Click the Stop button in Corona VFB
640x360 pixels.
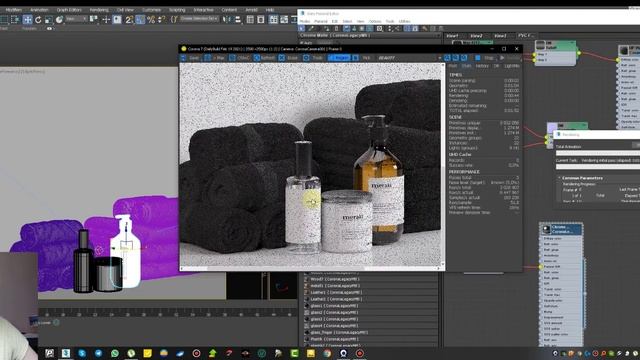pos(485,58)
